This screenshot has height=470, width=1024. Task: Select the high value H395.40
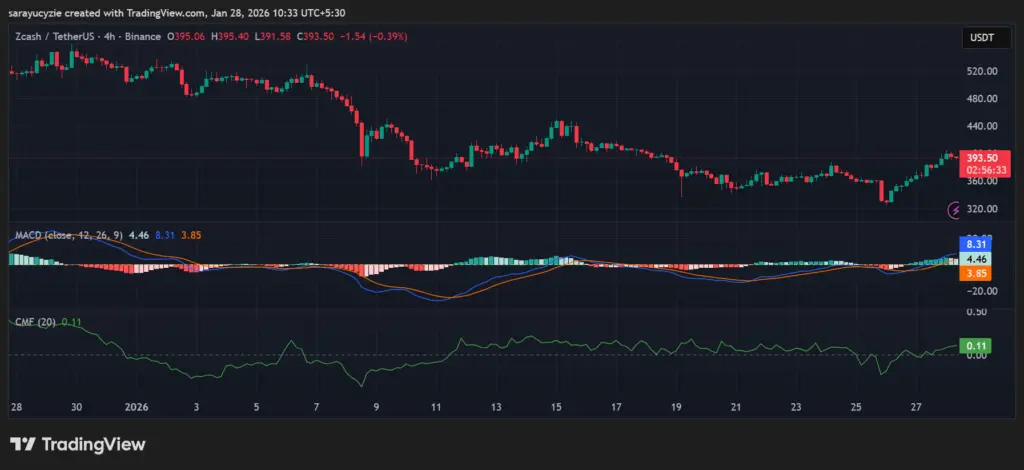point(229,37)
